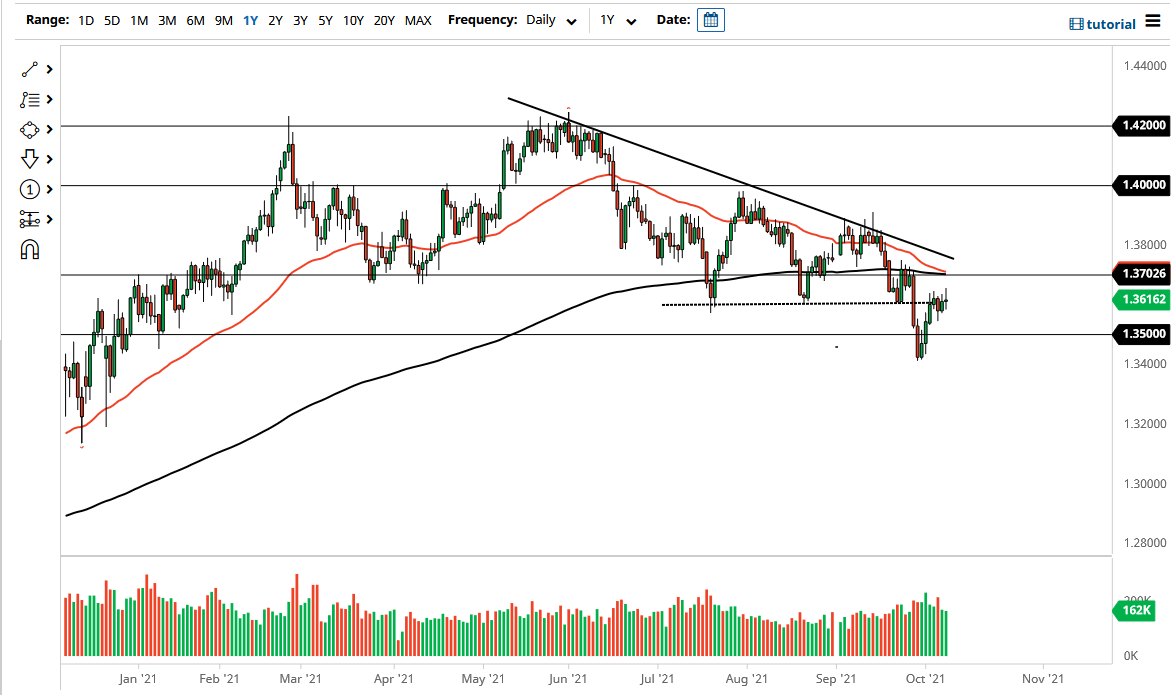Click the Fibonacci retracement tool icon
The height and width of the screenshot is (695, 1175).
click(x=29, y=99)
